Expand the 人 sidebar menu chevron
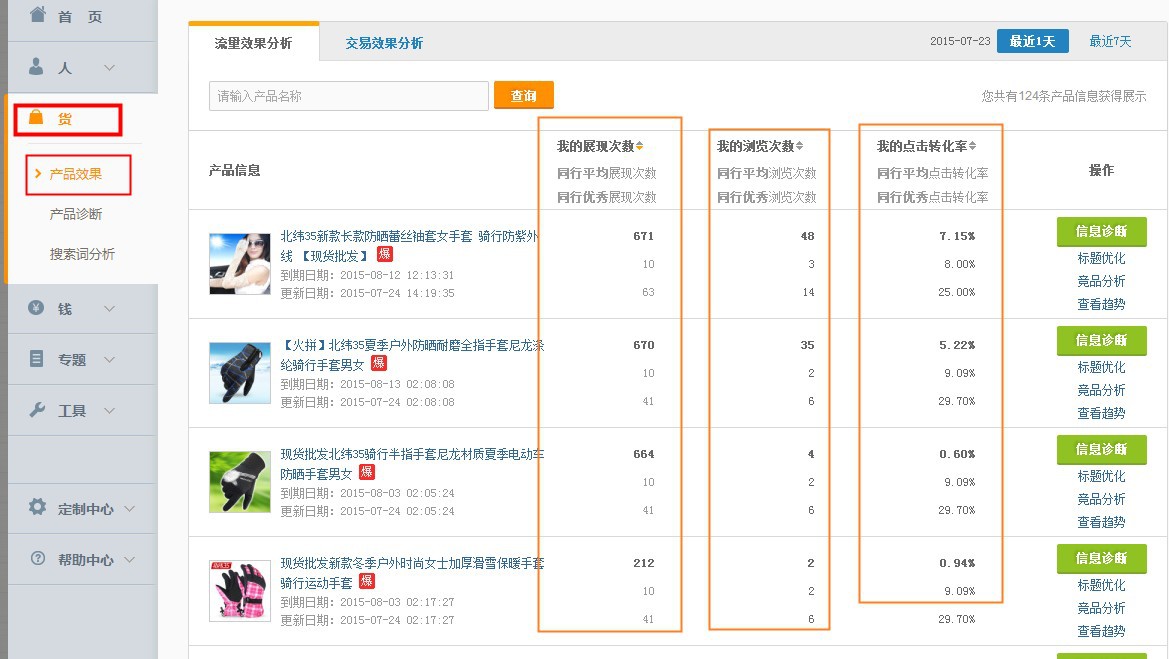 (x=110, y=68)
